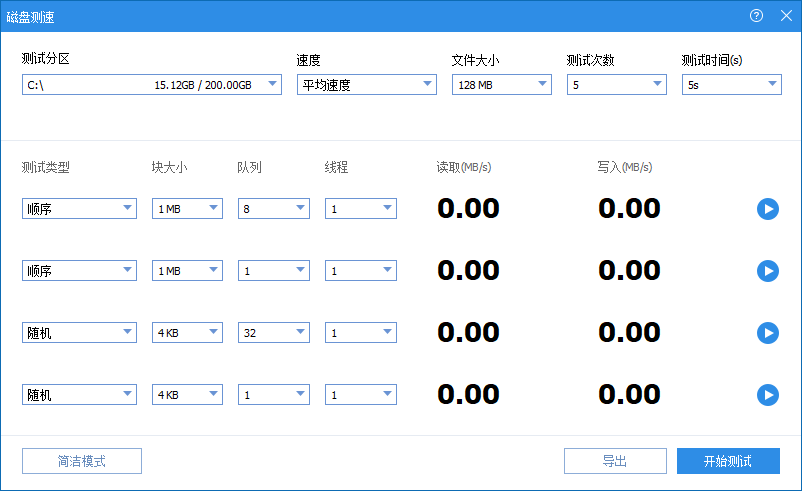Click the 写入(MB/s) column header
The image size is (802, 491).
coord(625,167)
